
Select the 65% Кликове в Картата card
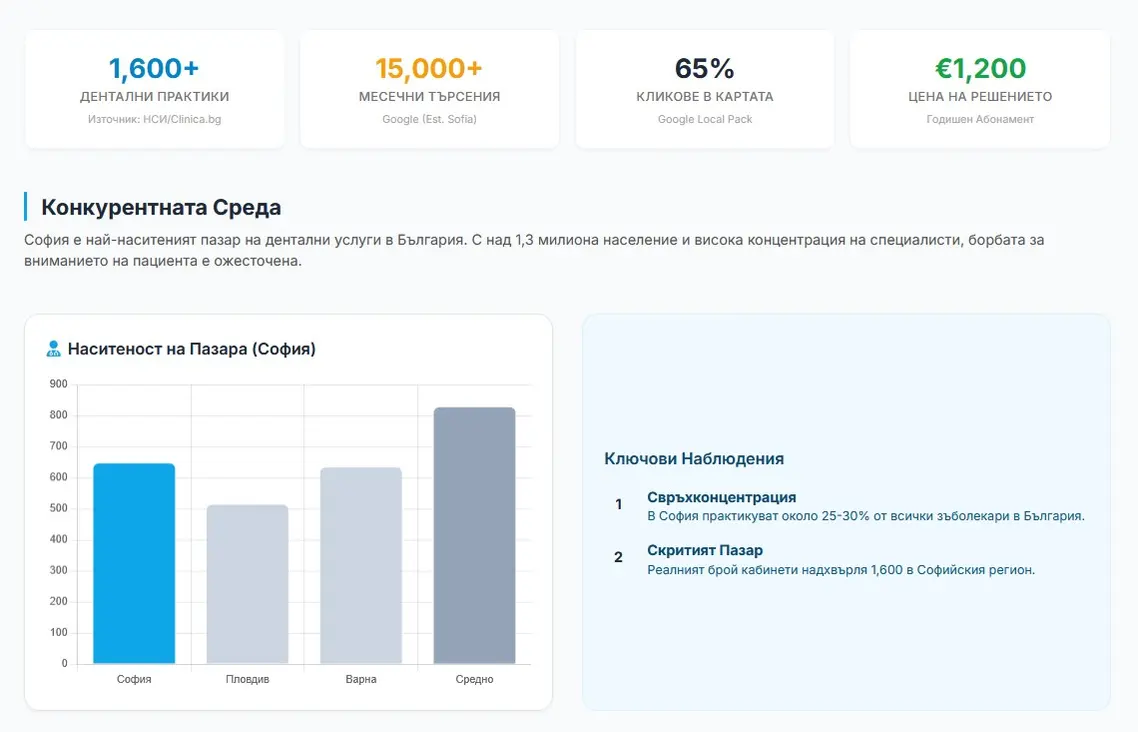pyautogui.click(x=704, y=88)
